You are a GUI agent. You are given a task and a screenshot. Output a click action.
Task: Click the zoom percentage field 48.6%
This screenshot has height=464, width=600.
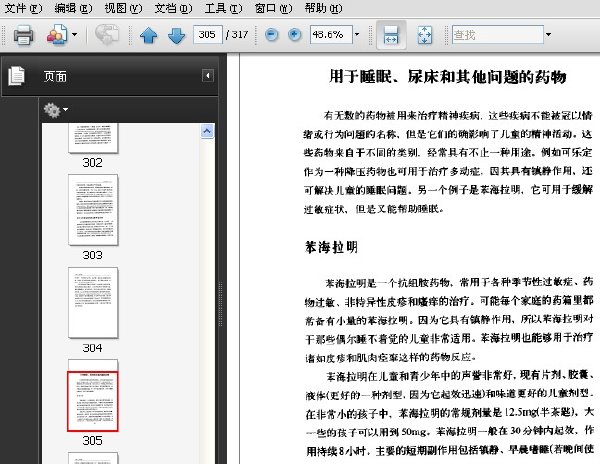point(331,35)
